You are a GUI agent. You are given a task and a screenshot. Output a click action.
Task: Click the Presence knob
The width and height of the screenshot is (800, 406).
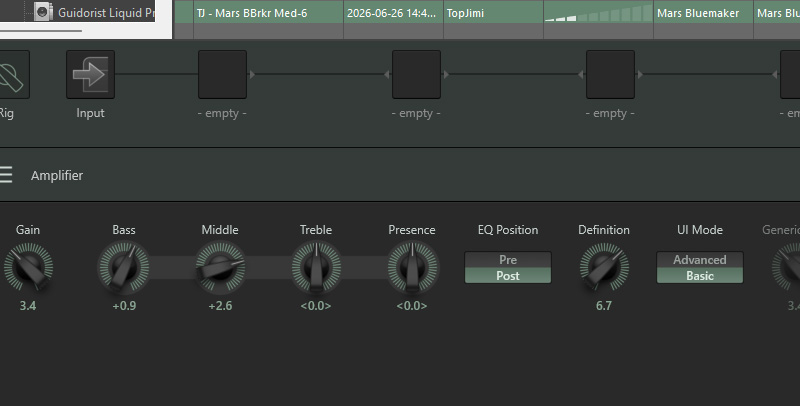click(x=412, y=267)
